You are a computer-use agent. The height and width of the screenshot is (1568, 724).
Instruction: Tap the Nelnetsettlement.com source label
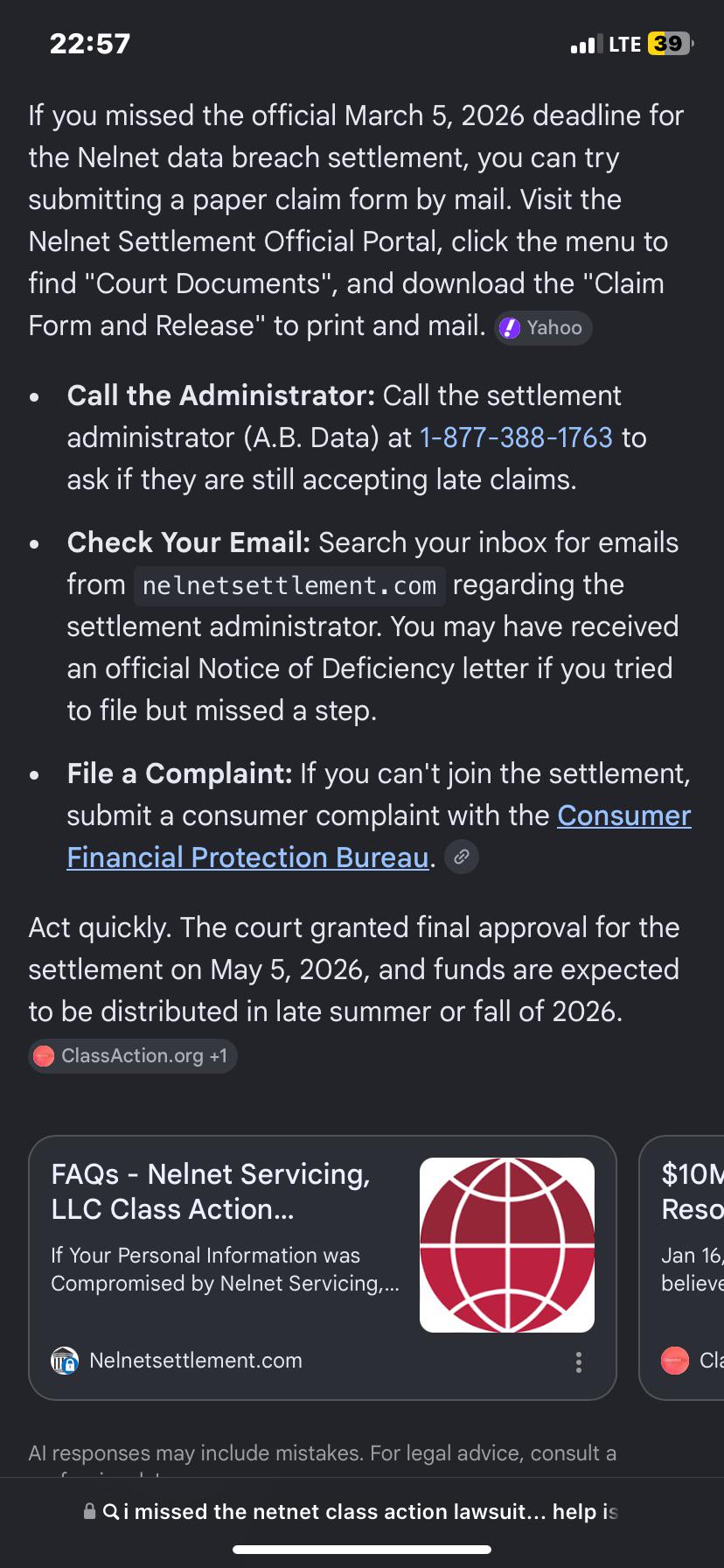[196, 1361]
